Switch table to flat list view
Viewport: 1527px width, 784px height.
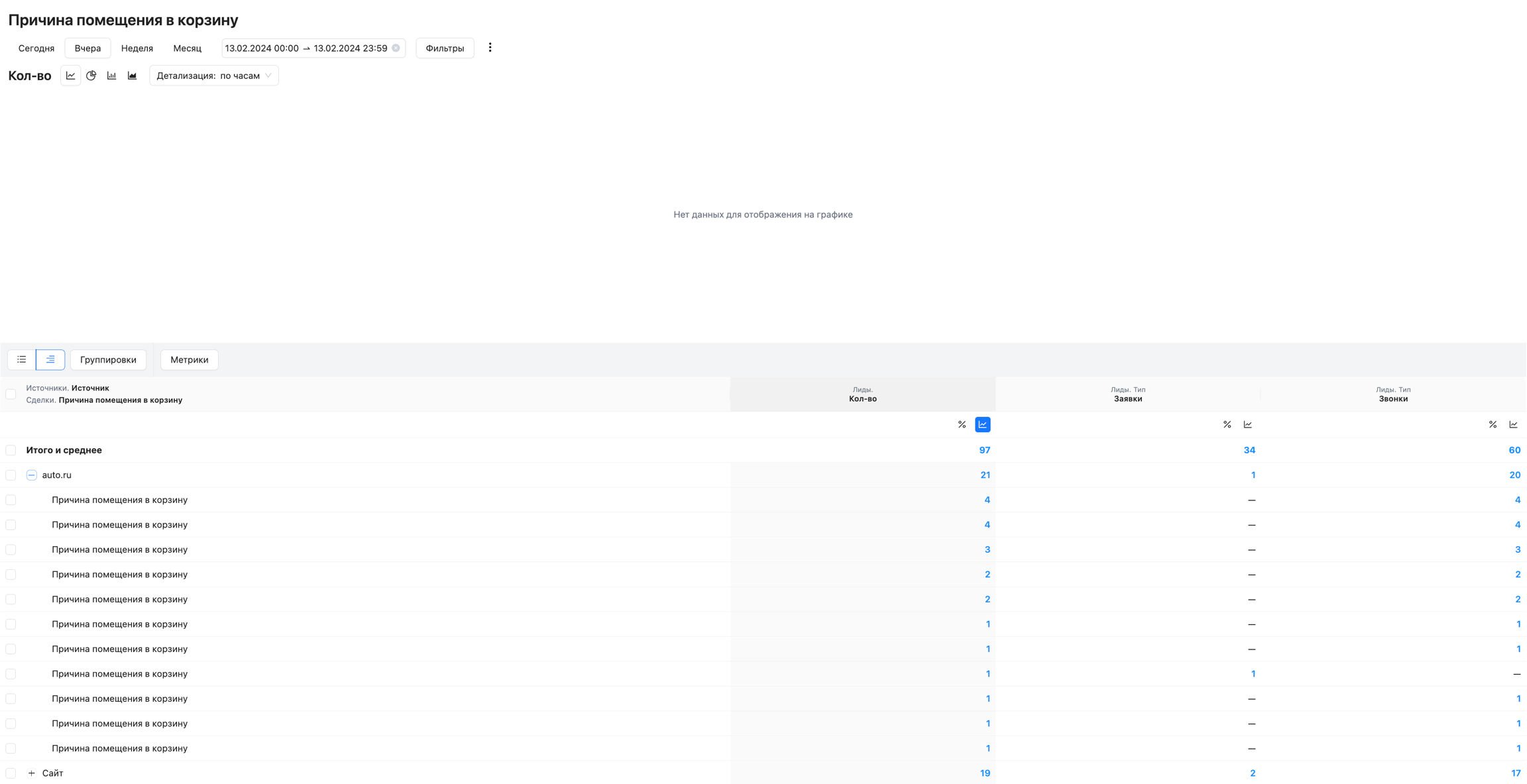click(x=22, y=359)
